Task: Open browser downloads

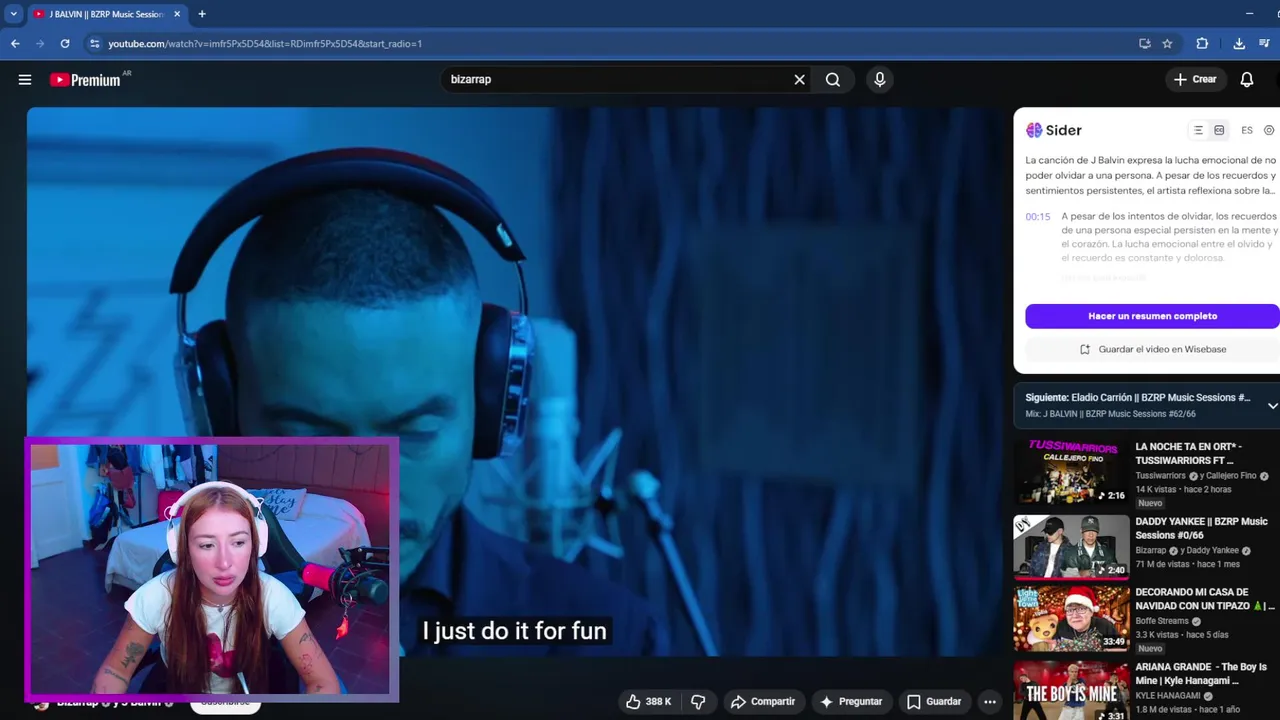Action: click(x=1239, y=44)
